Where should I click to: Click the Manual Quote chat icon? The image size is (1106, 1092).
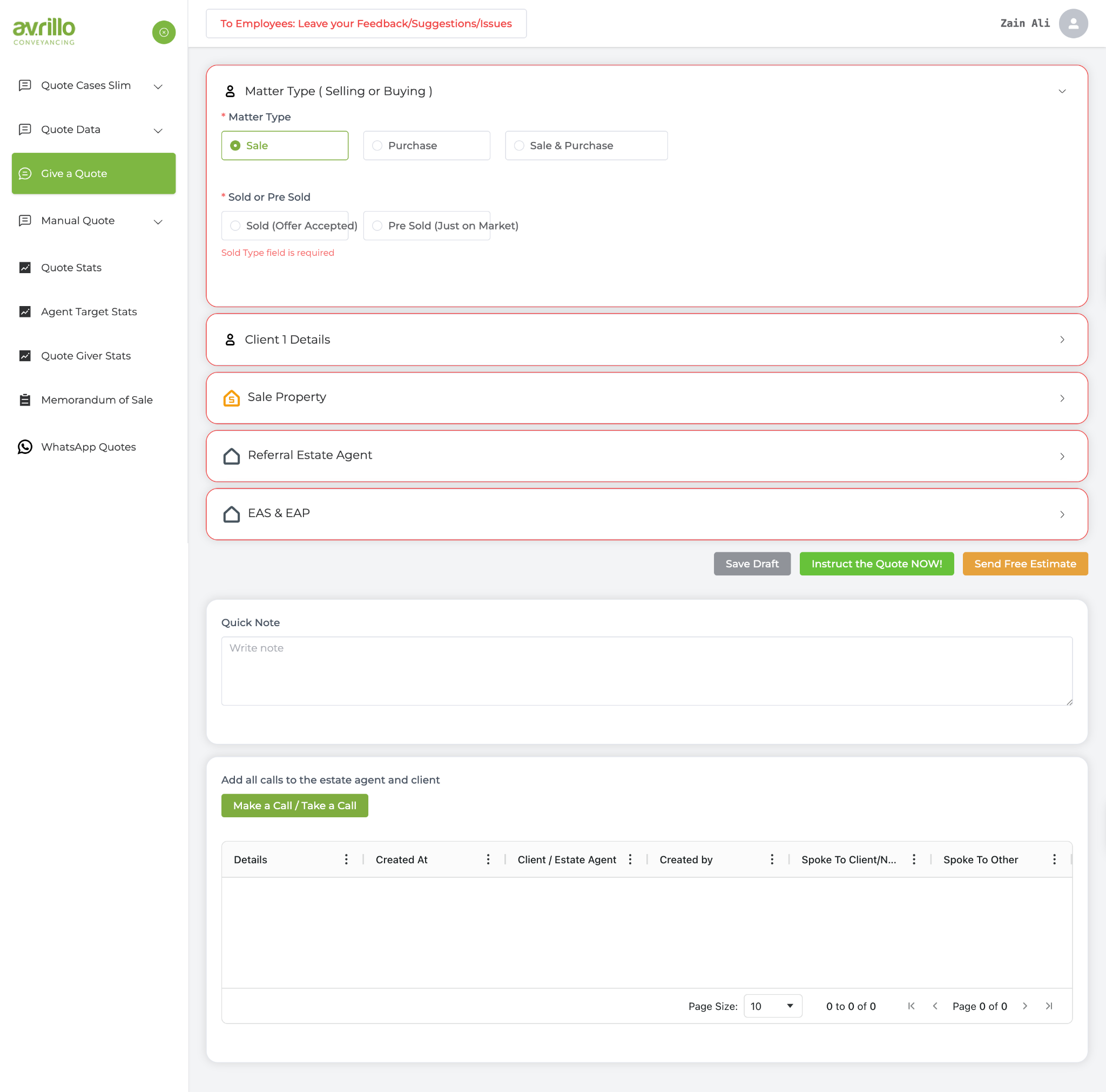pyautogui.click(x=25, y=220)
